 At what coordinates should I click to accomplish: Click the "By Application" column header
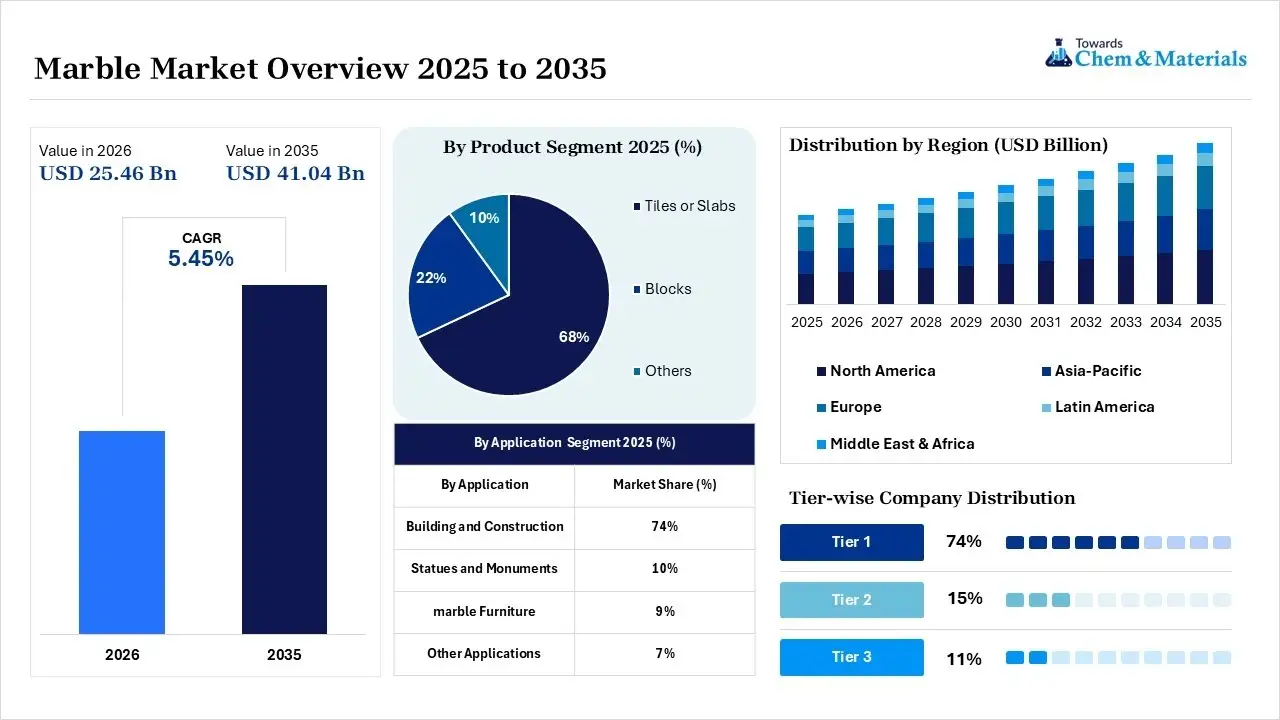(x=485, y=485)
